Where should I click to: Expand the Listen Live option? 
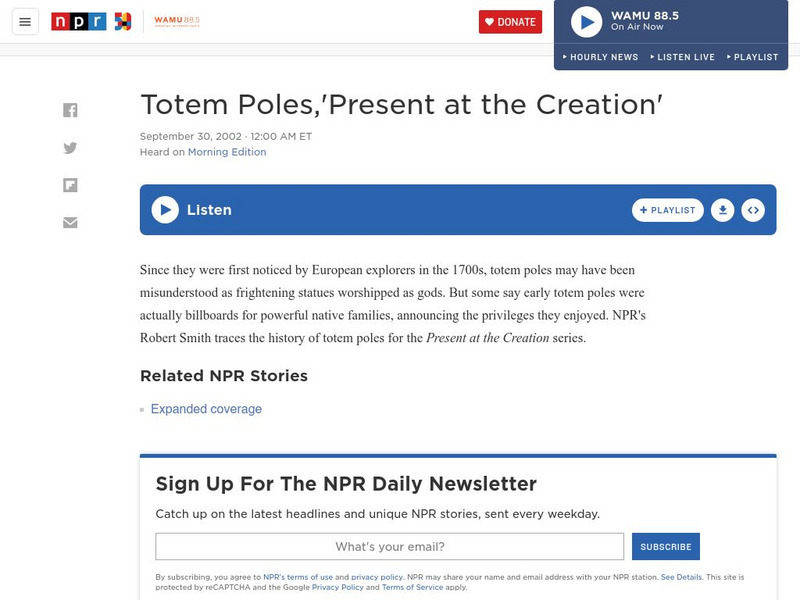coord(682,57)
